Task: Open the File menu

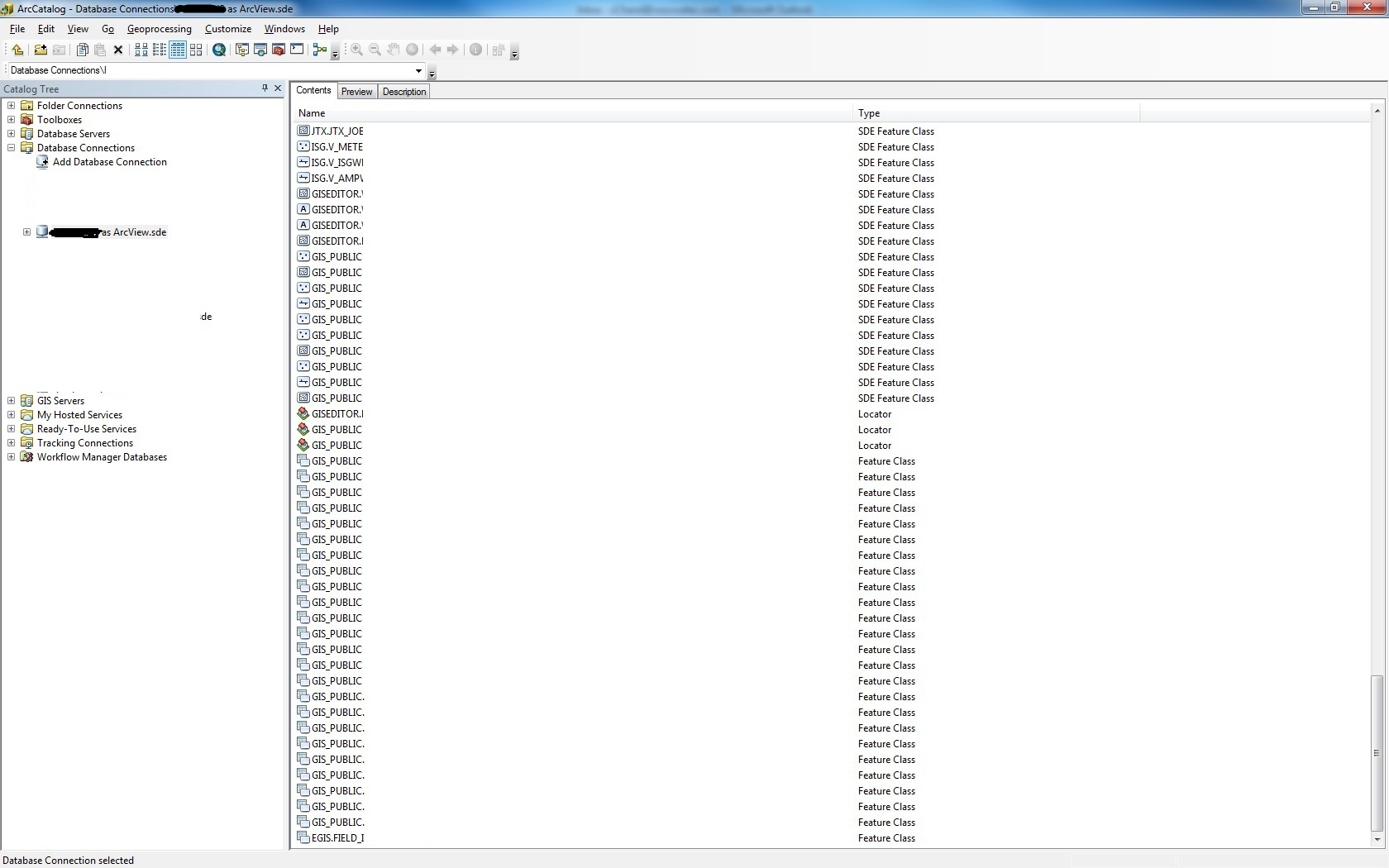Action: [x=17, y=29]
